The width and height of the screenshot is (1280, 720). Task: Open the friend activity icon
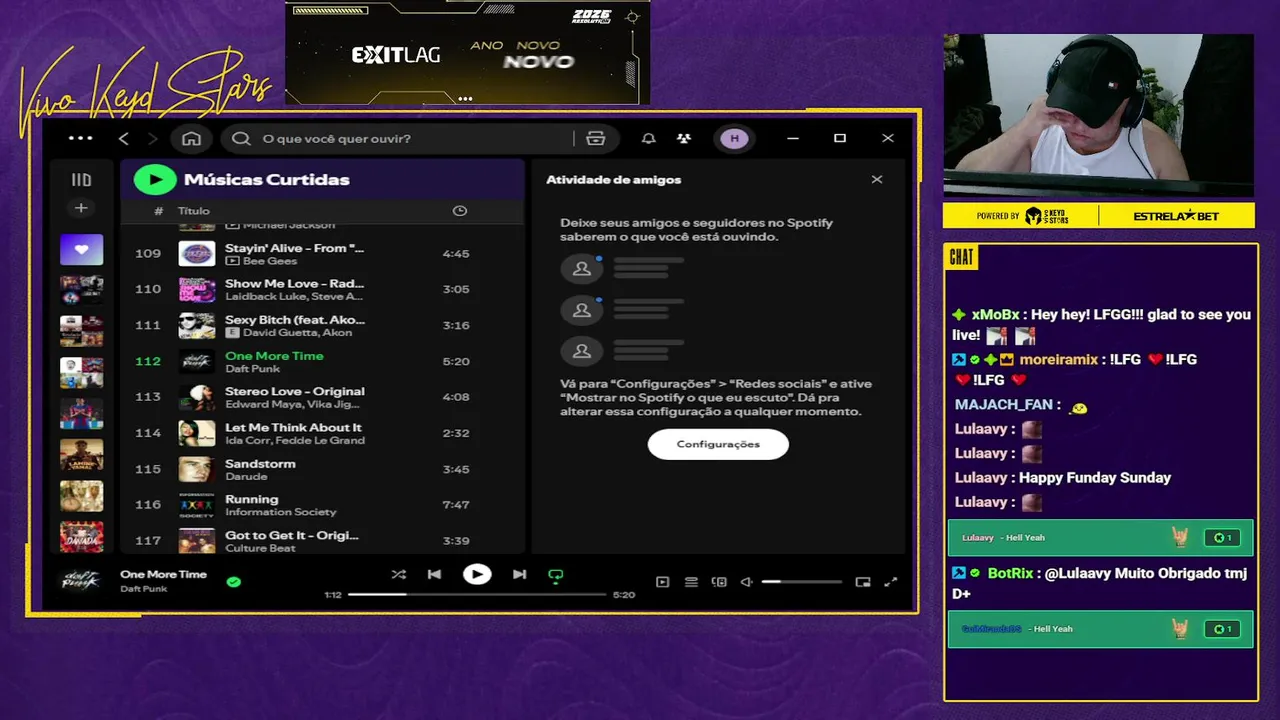tap(684, 139)
